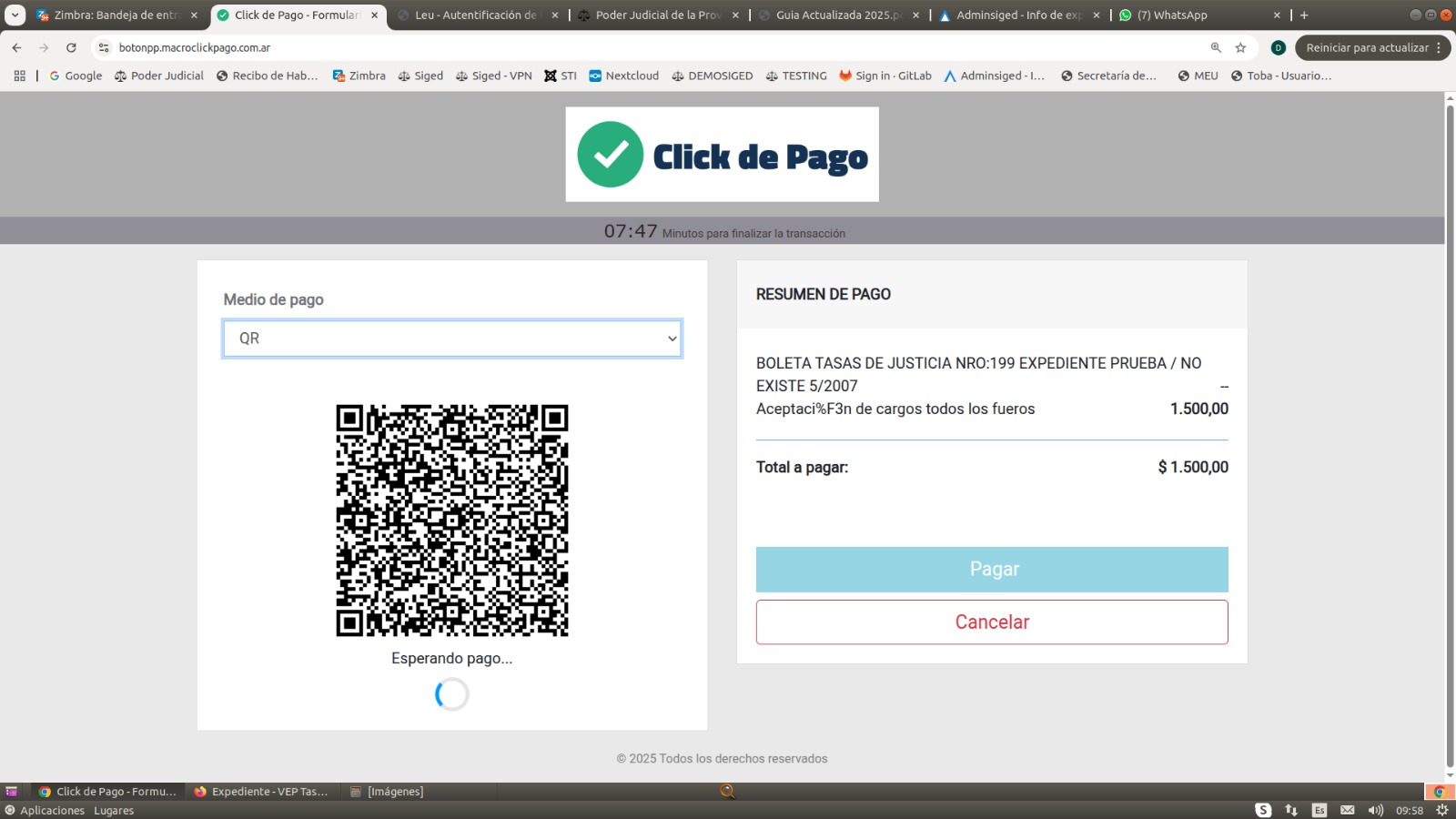The width and height of the screenshot is (1456, 819).
Task: Open the tab search dropdown arrow
Action: [x=15, y=15]
